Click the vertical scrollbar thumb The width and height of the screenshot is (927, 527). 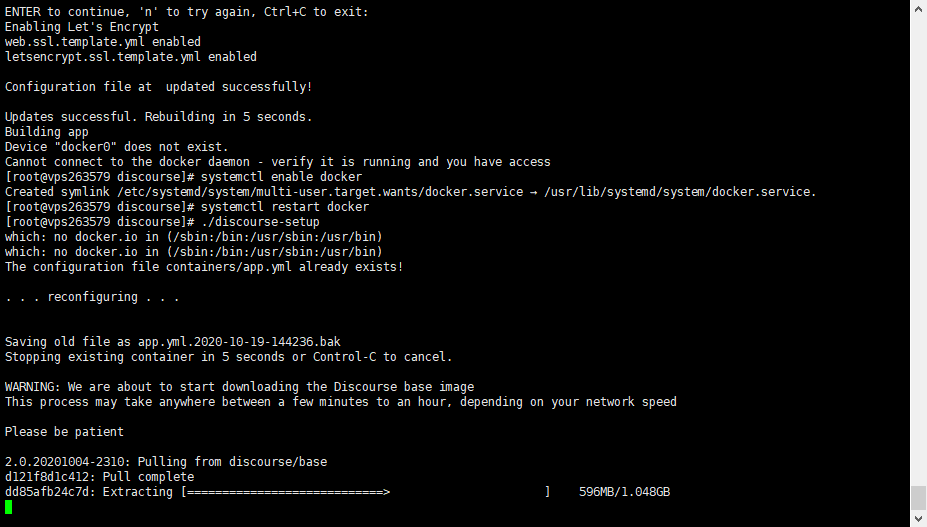918,497
